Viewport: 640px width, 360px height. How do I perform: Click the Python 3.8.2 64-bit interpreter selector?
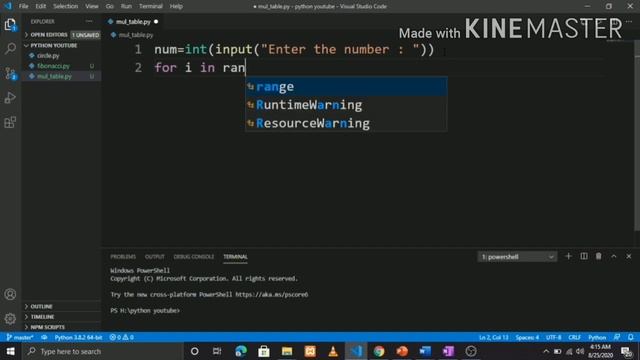[x=78, y=338]
